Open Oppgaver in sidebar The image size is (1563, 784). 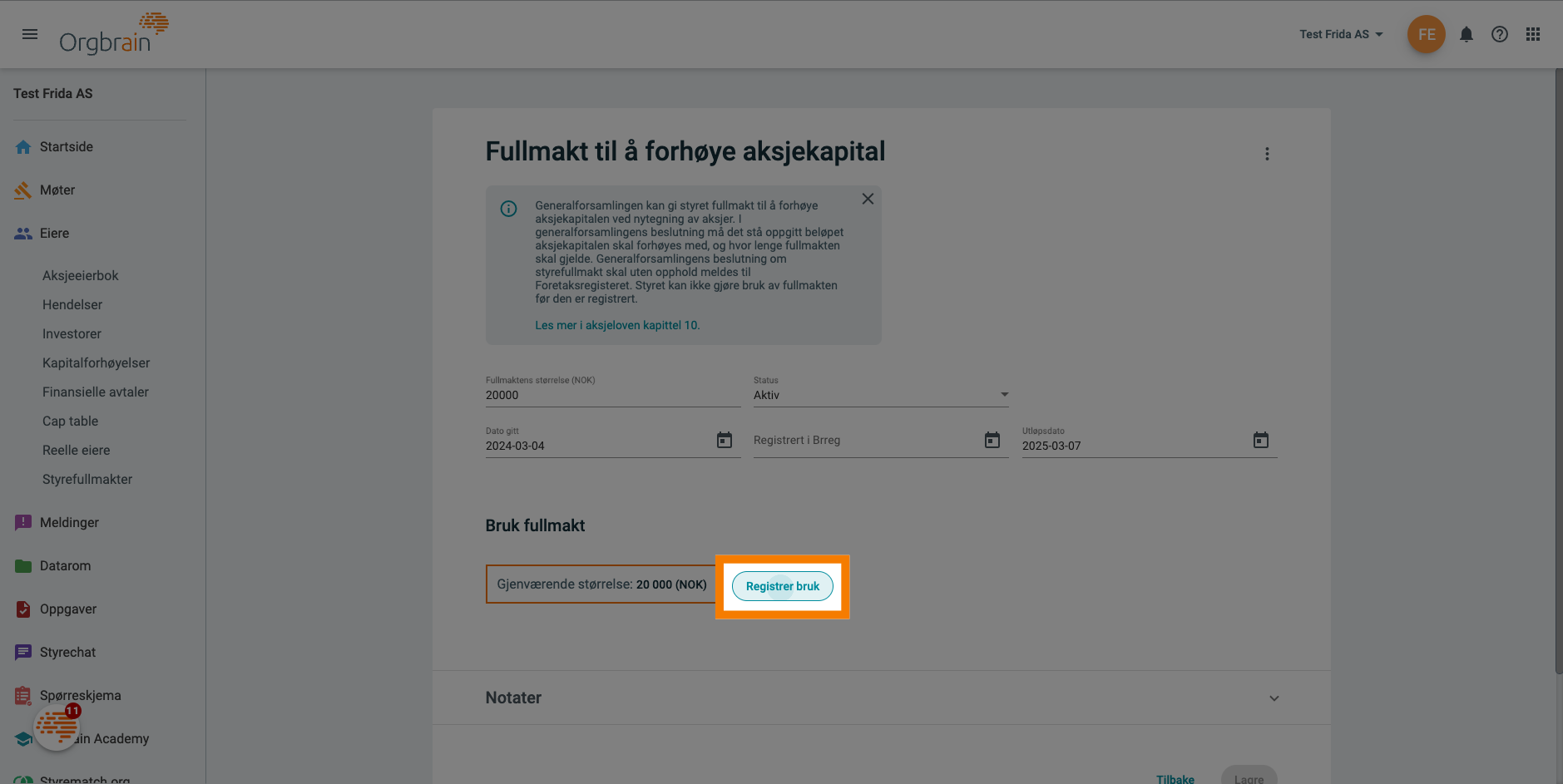[68, 609]
